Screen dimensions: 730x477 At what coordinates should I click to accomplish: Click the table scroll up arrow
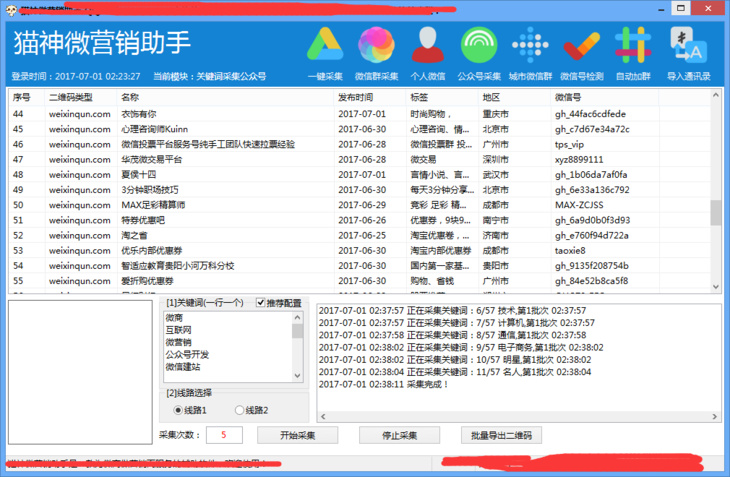pyautogui.click(x=716, y=95)
